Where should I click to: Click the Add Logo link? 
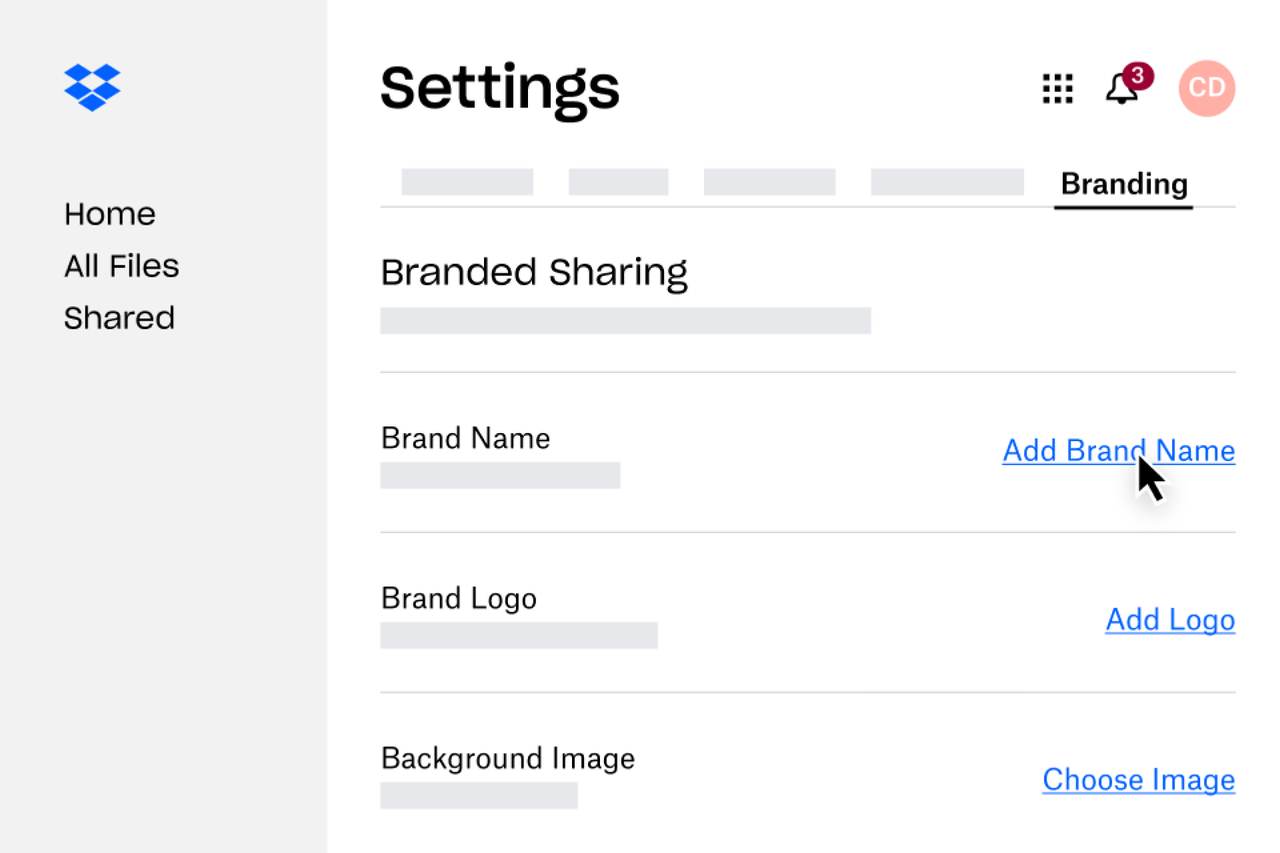click(x=1170, y=620)
